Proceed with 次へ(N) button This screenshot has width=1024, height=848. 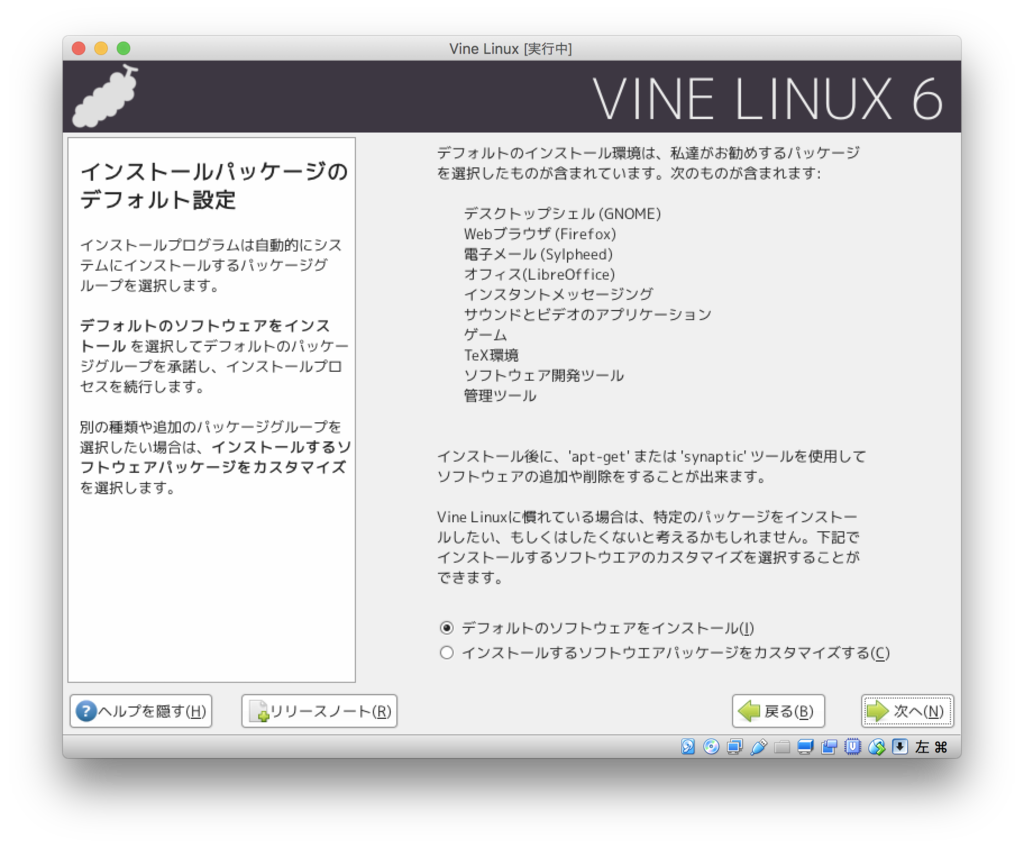click(x=907, y=711)
